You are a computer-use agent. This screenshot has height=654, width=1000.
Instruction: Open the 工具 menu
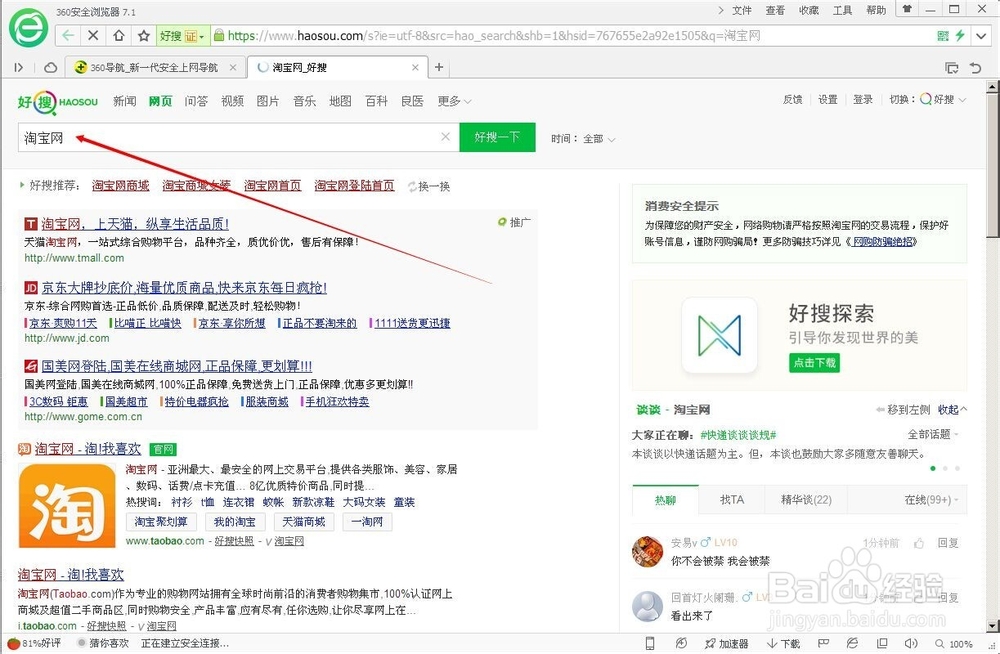pyautogui.click(x=842, y=10)
